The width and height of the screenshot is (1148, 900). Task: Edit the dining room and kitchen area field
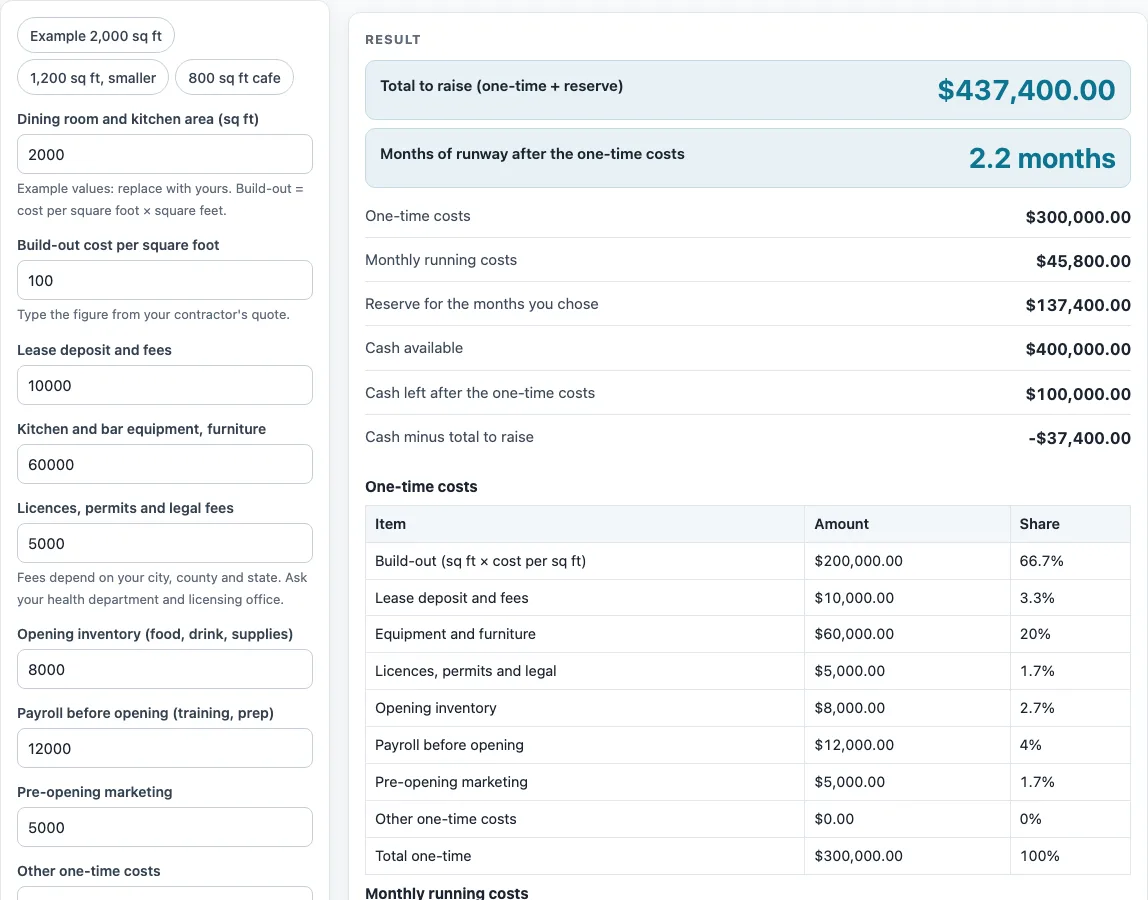(x=165, y=155)
